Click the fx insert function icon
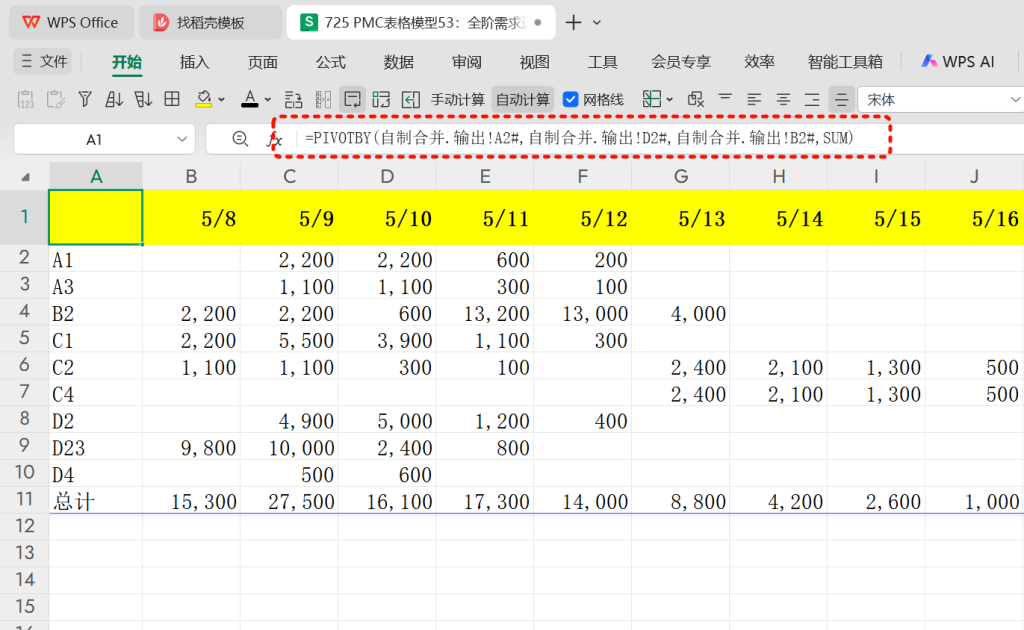This screenshot has width=1024, height=630. (275, 139)
